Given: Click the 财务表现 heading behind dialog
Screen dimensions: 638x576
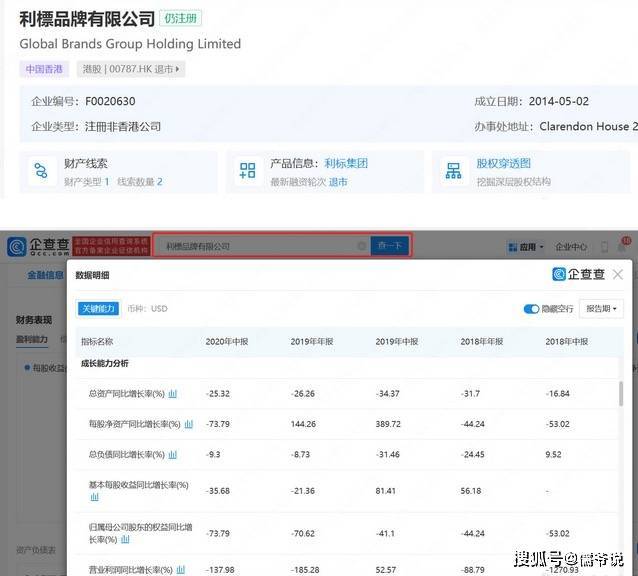Looking at the screenshot, I should pyautogui.click(x=34, y=320).
